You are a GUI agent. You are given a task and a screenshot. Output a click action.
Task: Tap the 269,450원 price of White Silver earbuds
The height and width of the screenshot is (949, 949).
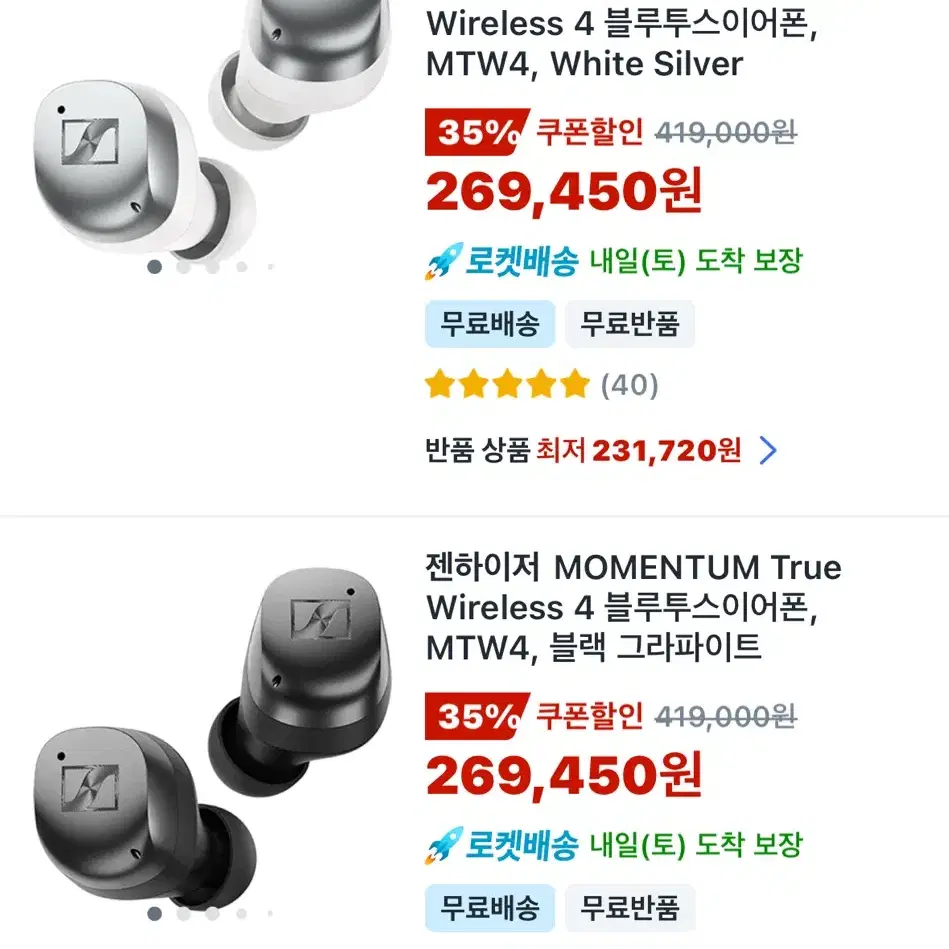[x=564, y=191]
